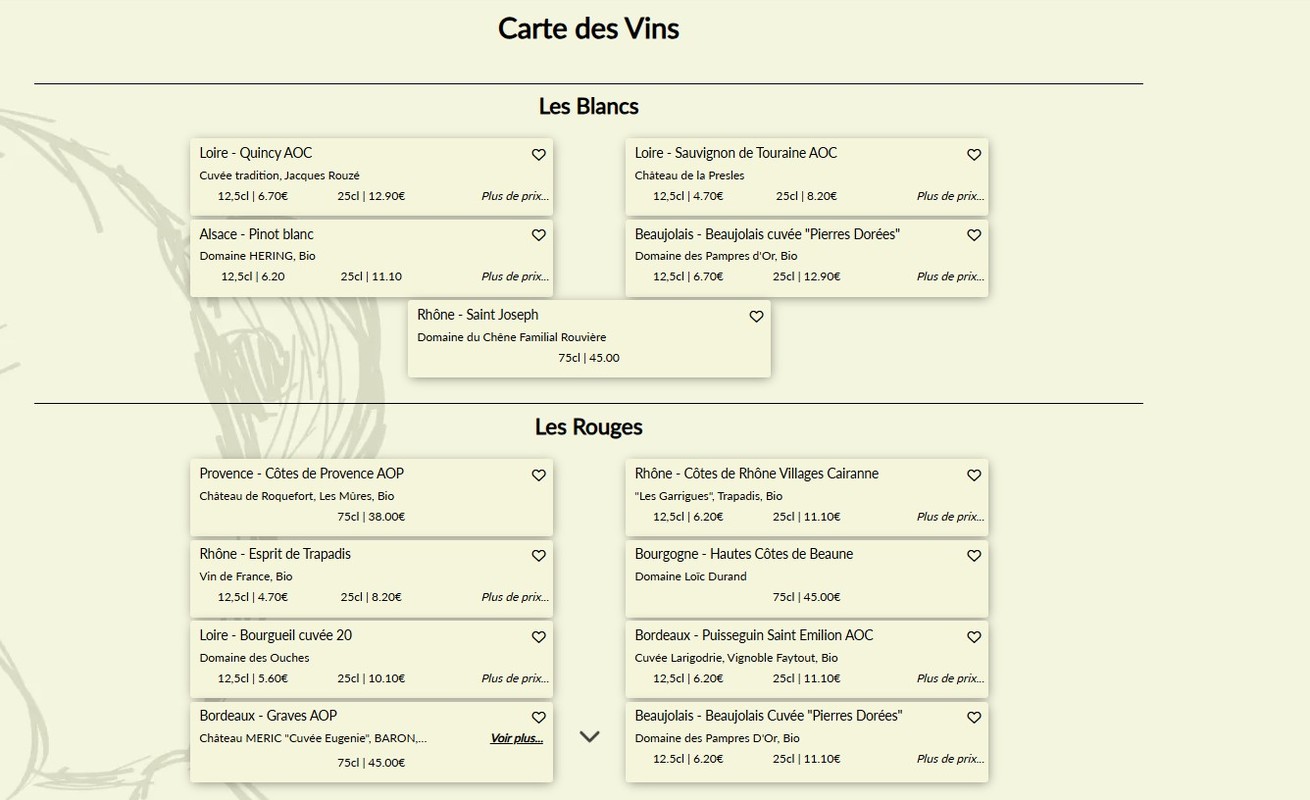Viewport: 1310px width, 800px height.
Task: View more prices for Côtes de Rhône Cairanne
Action: click(x=951, y=517)
